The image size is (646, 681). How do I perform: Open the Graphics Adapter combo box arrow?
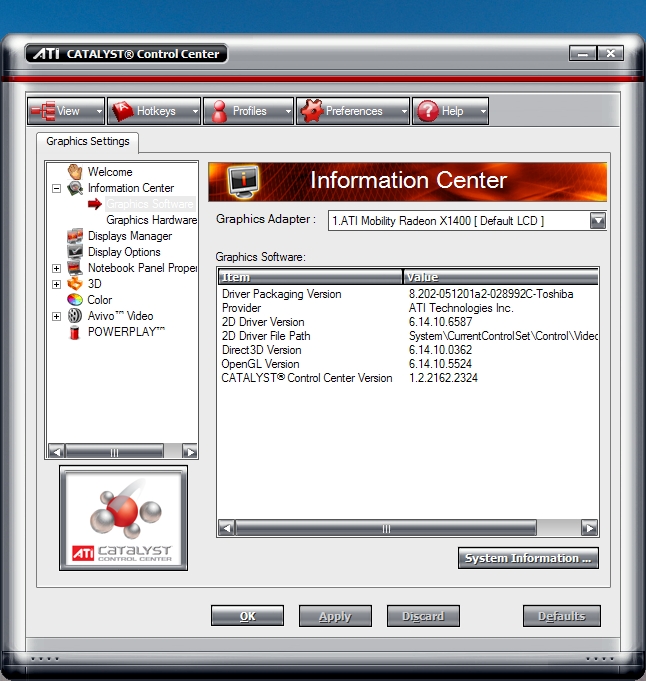[598, 221]
